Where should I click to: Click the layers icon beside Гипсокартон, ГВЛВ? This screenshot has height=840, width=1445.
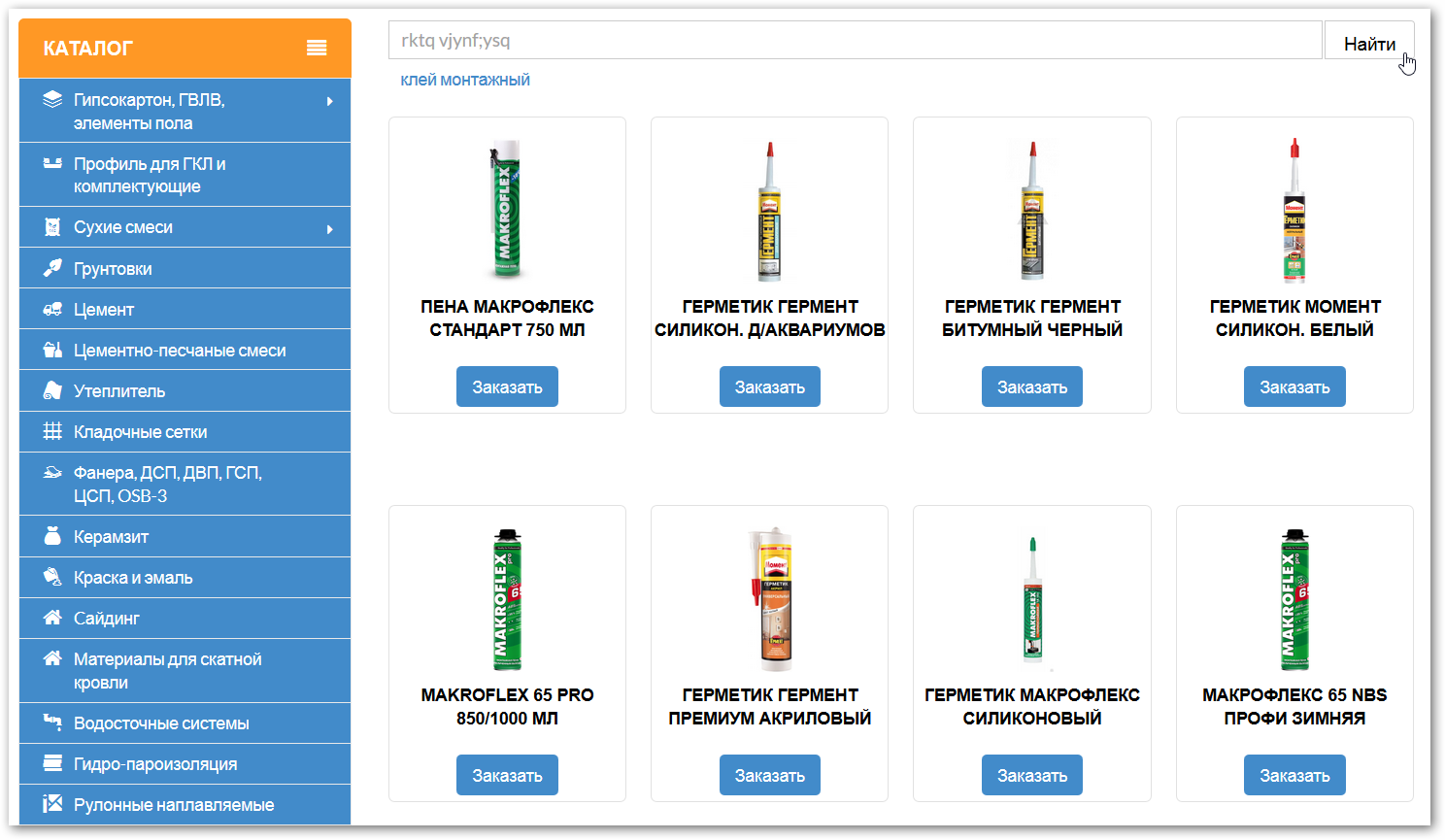(52, 99)
